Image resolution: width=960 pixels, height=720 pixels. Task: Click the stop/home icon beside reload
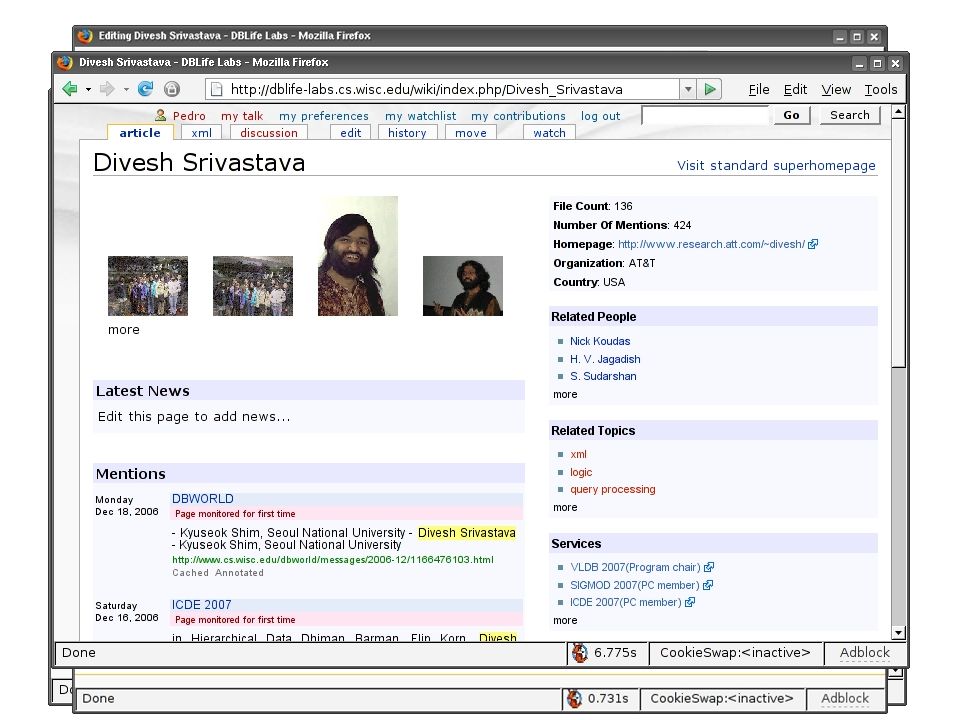(x=172, y=89)
